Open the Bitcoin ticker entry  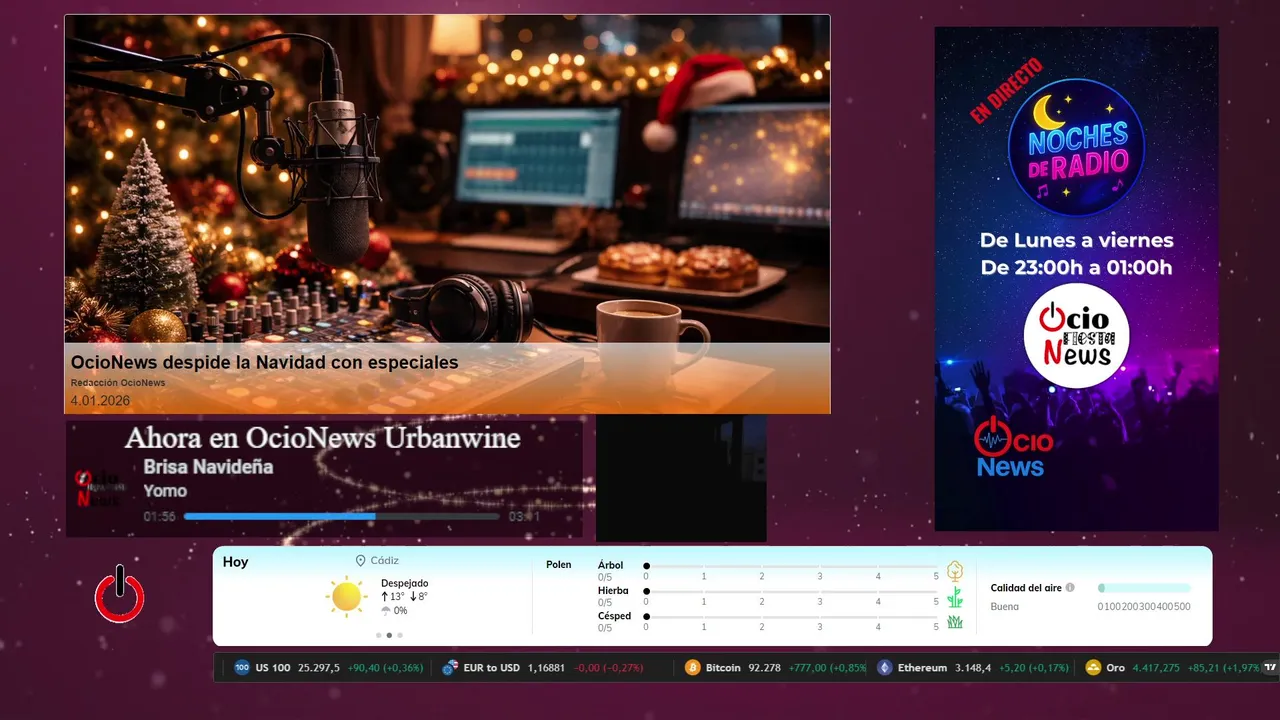pos(776,668)
